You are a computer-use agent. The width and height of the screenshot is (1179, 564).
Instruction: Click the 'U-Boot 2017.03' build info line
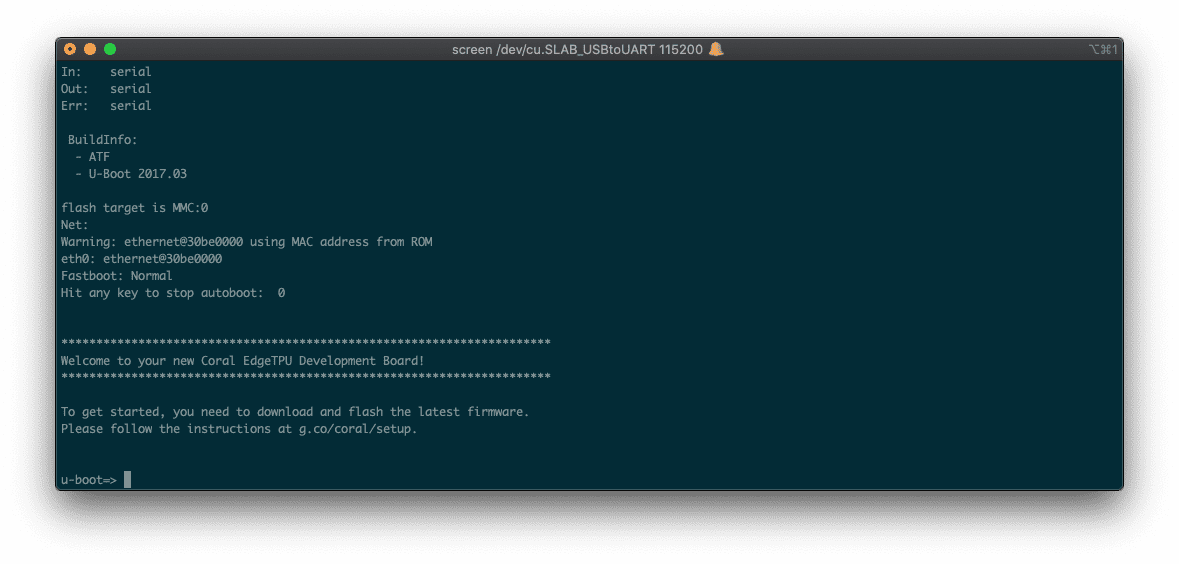click(x=130, y=174)
